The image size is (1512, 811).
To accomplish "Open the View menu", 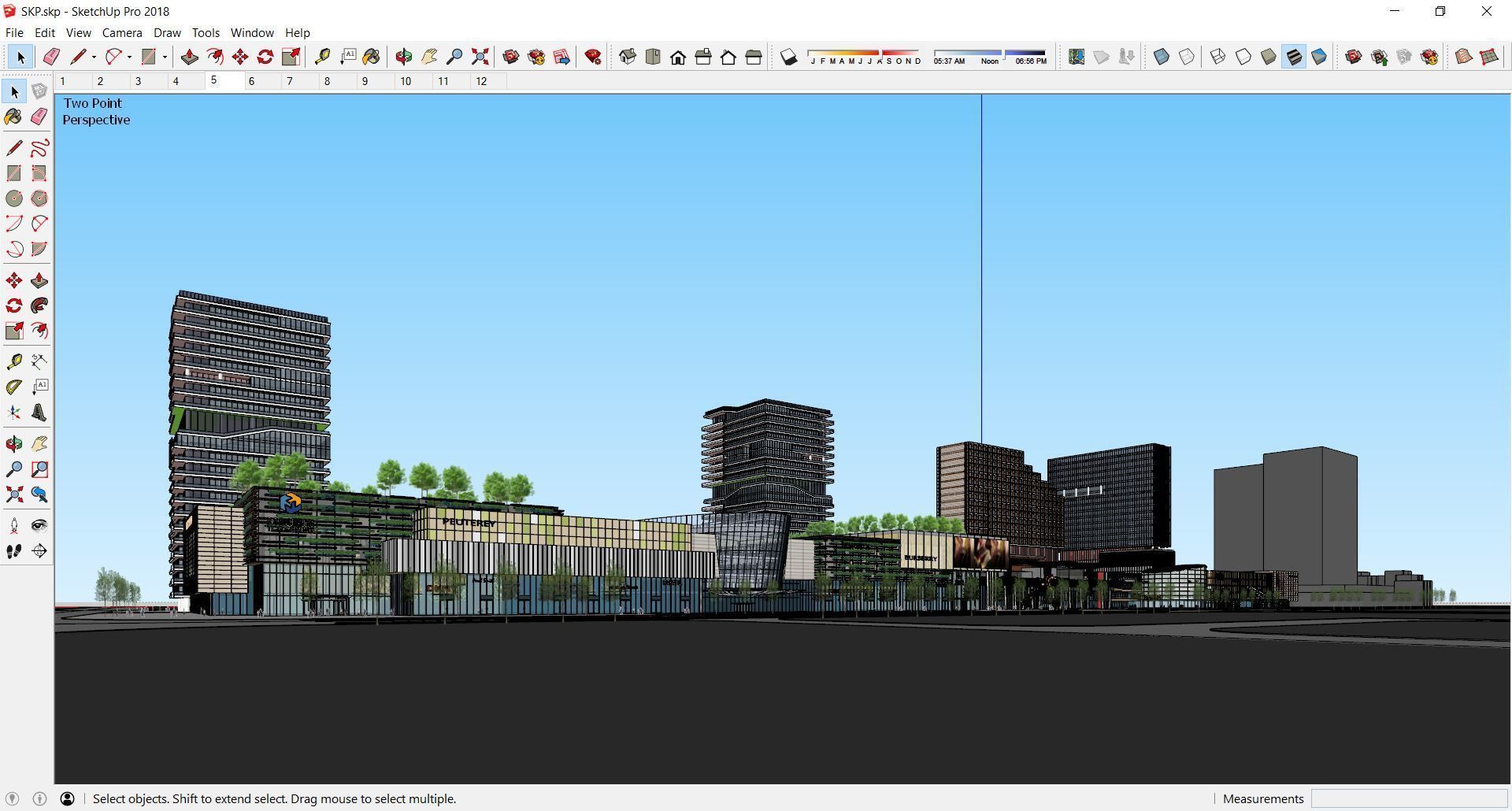I will (x=79, y=33).
